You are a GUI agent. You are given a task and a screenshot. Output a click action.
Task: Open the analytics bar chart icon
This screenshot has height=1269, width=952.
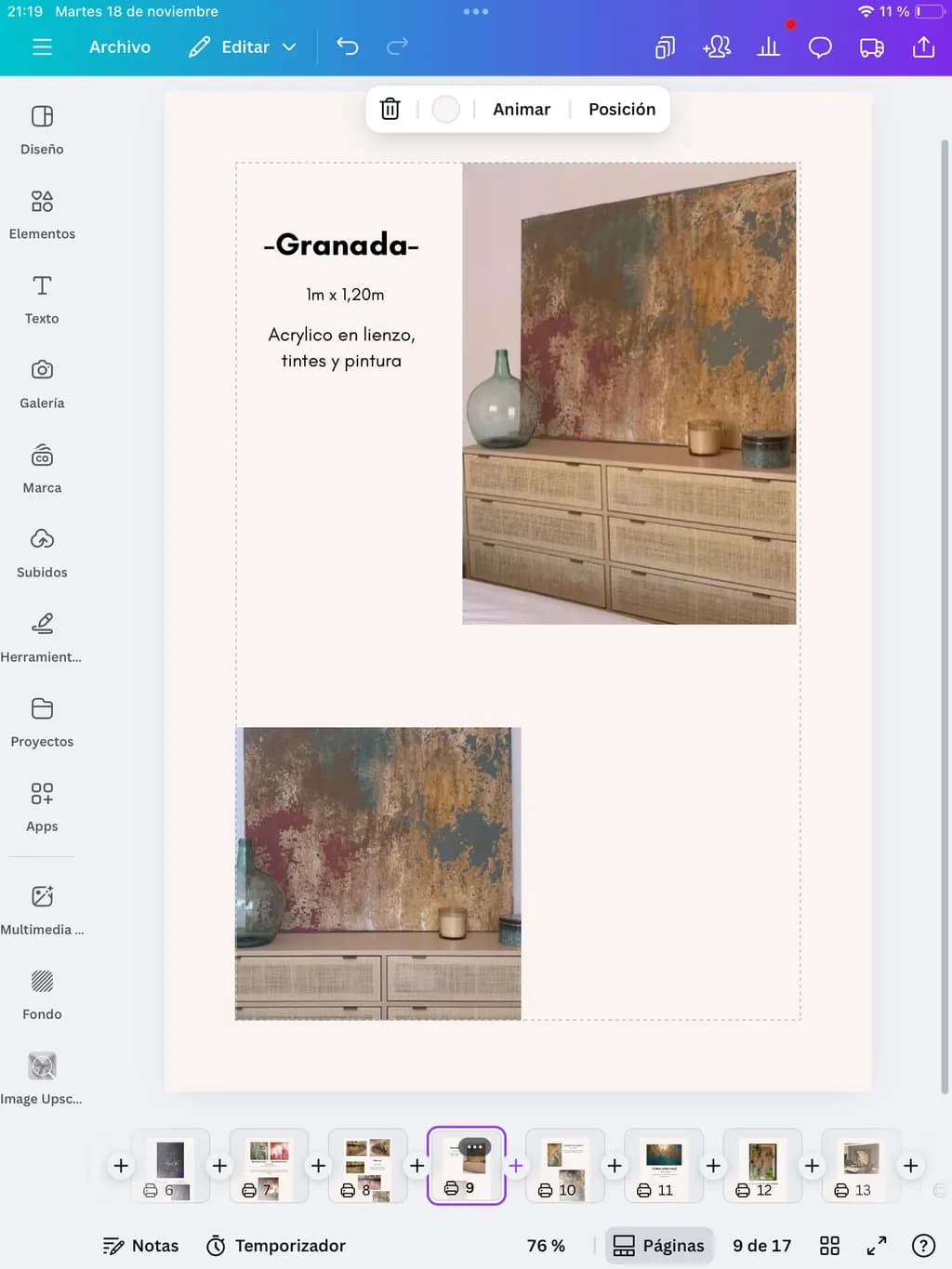768,46
